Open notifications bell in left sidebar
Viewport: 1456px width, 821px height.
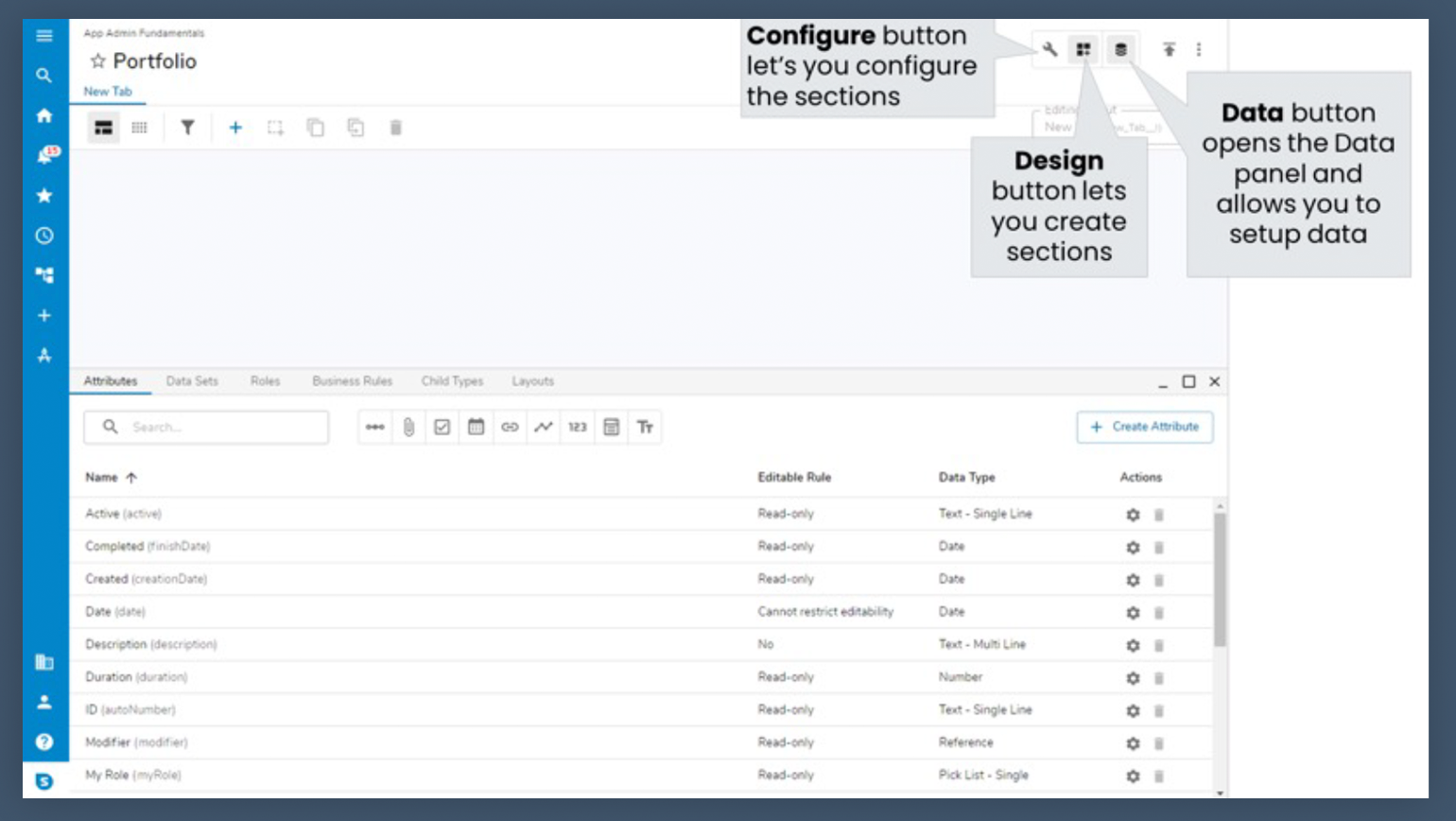coord(44,155)
